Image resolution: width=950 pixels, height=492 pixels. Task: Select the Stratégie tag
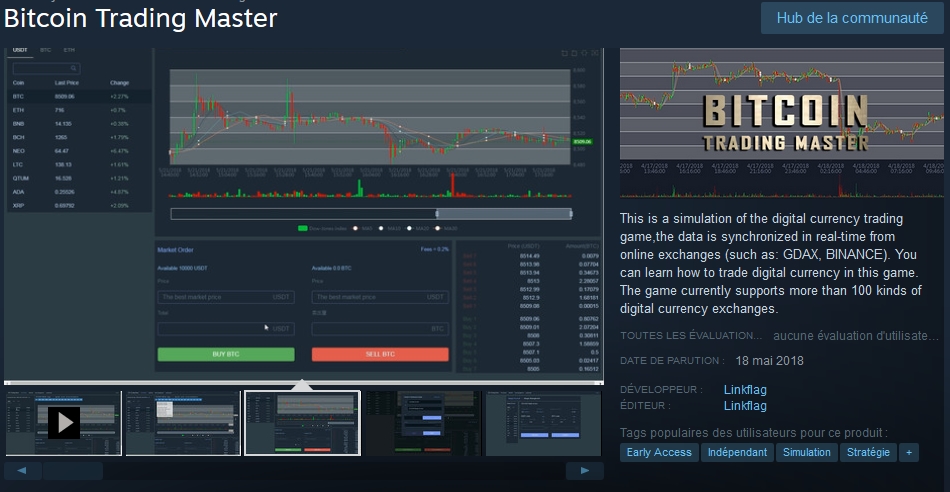[x=867, y=452]
